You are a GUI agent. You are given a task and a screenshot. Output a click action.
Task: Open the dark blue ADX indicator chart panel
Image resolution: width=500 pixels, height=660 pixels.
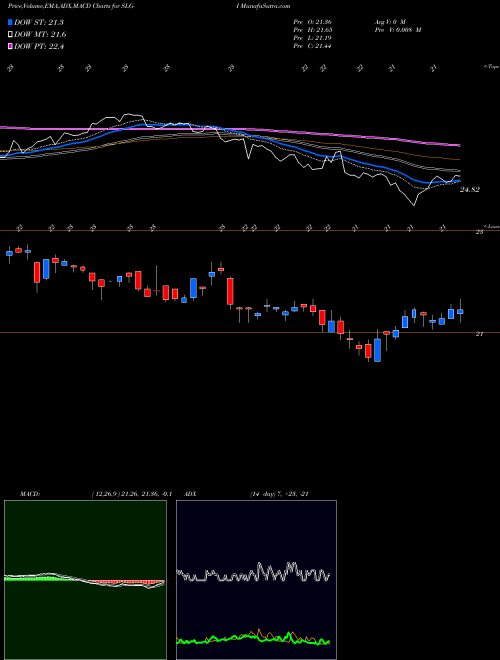point(256,580)
